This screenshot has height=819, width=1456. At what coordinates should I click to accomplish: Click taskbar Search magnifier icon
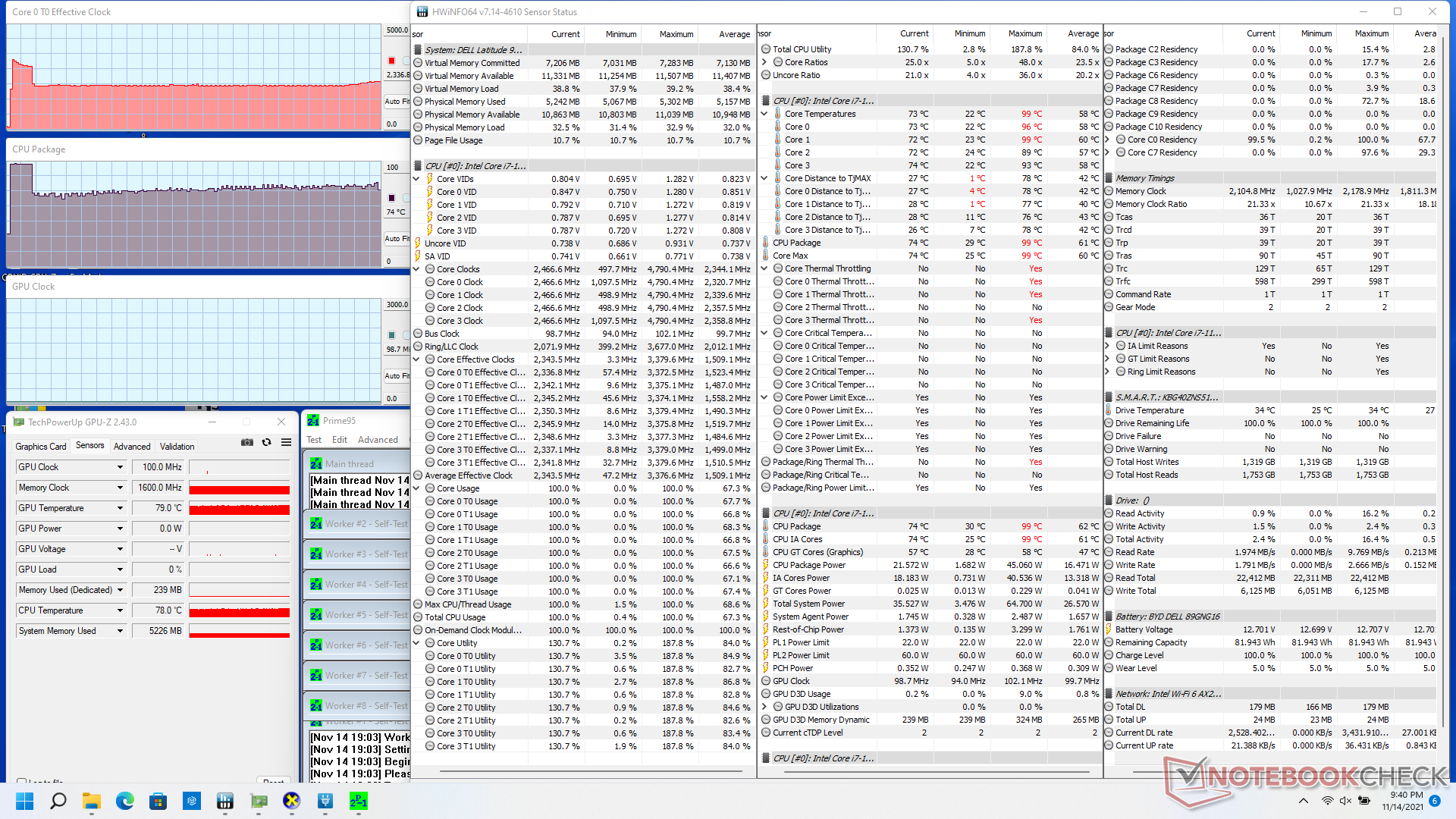[x=58, y=801]
